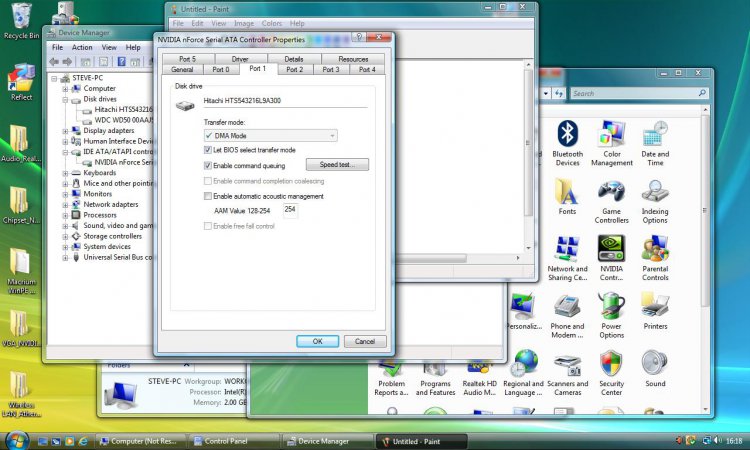Image resolution: width=750 pixels, height=450 pixels.
Task: Select WDC WD50 00AAJ disk drive entry
Action: [x=118, y=120]
